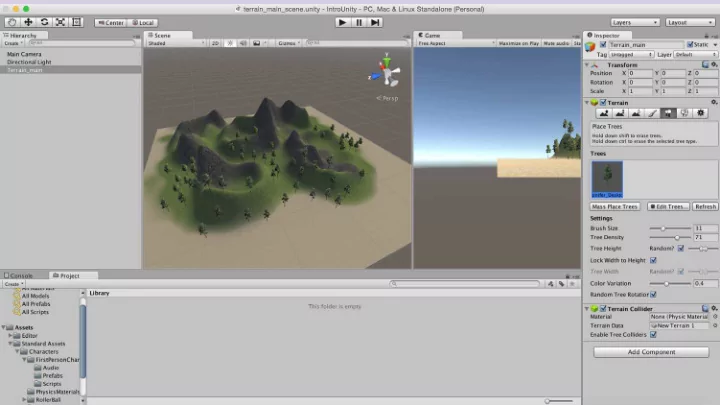Open the Layout dropdown
The width and height of the screenshot is (720, 405).
[x=690, y=22]
